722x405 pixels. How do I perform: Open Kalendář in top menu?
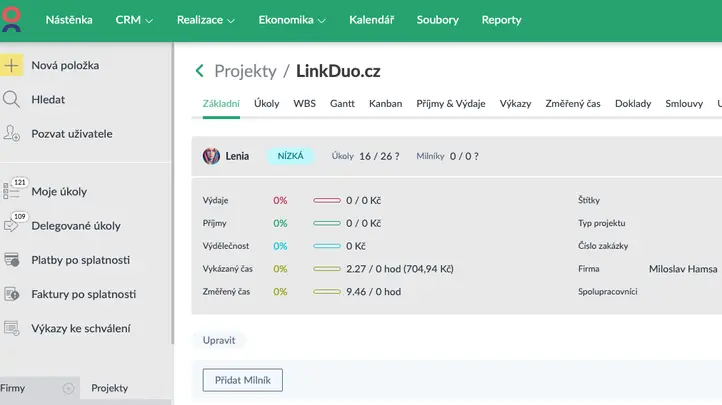coord(371,20)
